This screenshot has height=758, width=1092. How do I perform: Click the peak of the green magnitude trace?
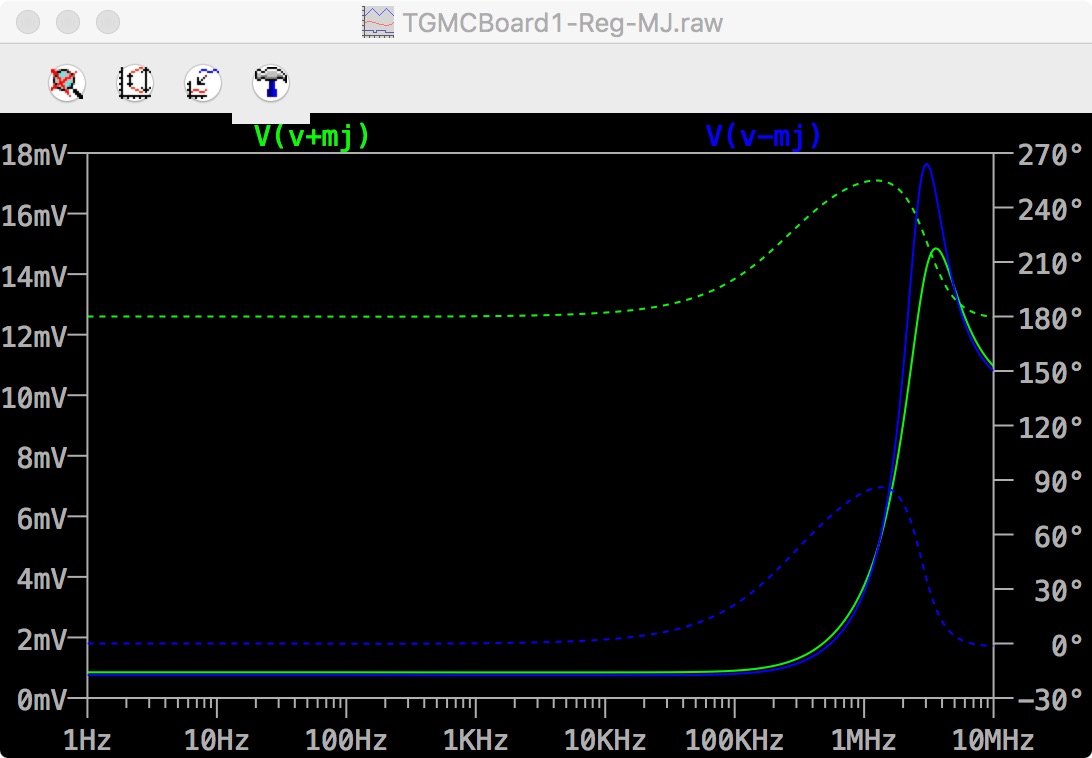point(935,249)
